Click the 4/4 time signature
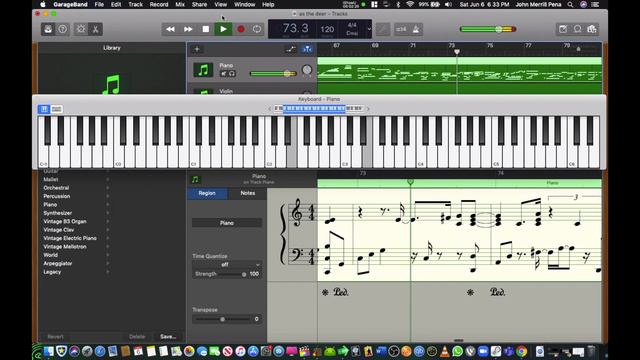 click(352, 25)
